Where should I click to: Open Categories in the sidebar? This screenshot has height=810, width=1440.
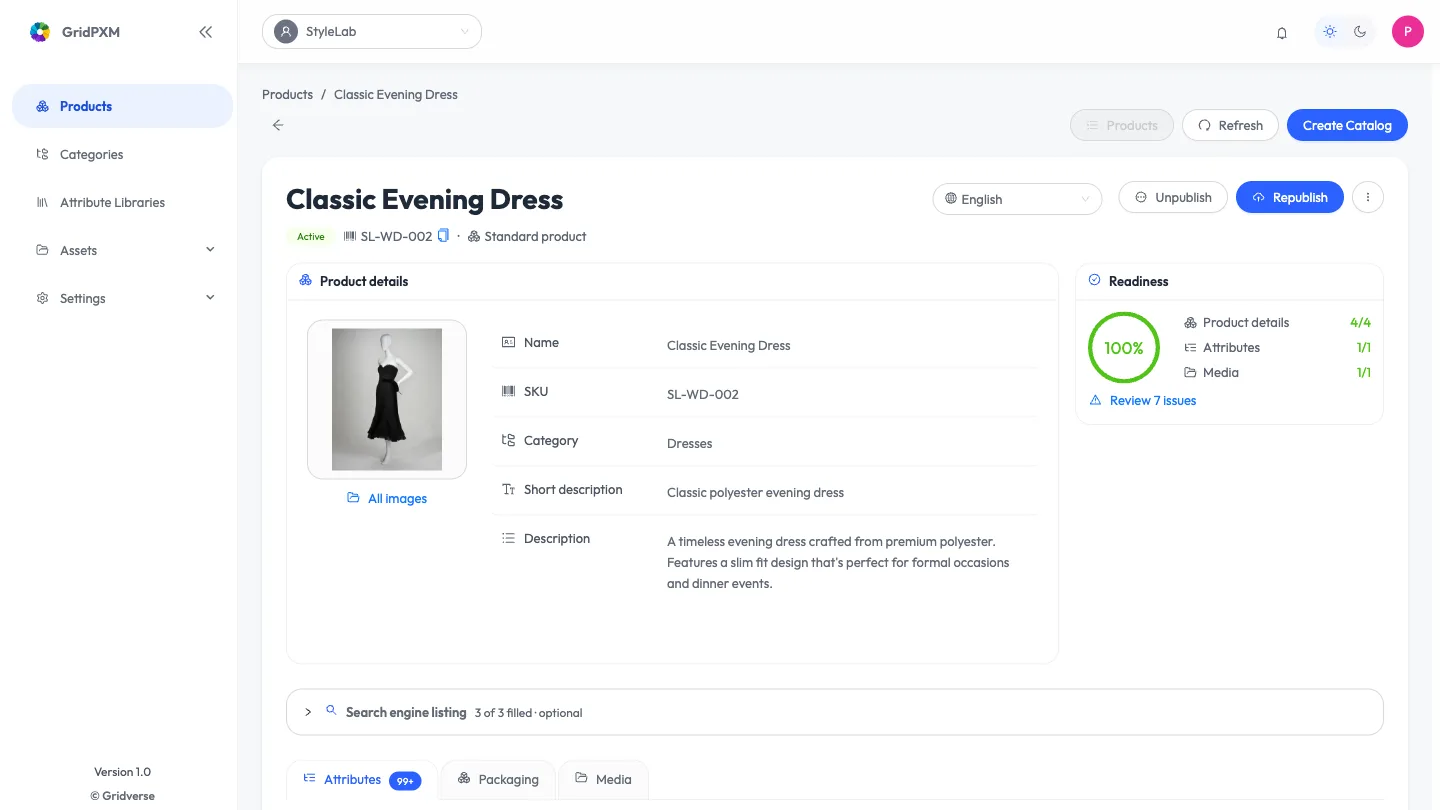point(122,154)
